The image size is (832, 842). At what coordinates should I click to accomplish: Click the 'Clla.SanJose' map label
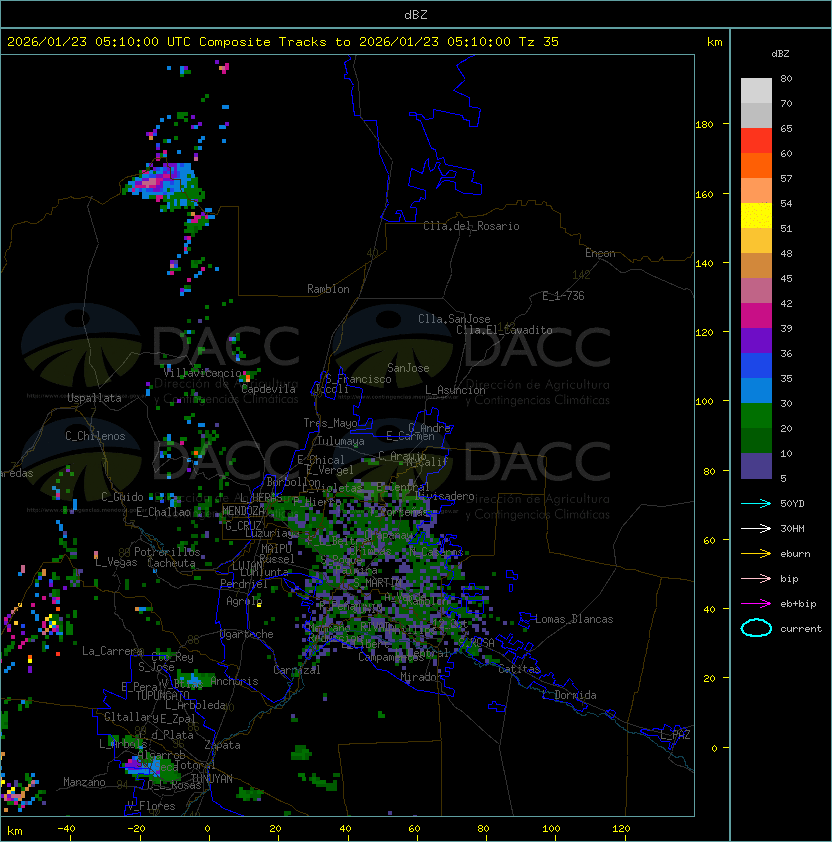pos(454,319)
